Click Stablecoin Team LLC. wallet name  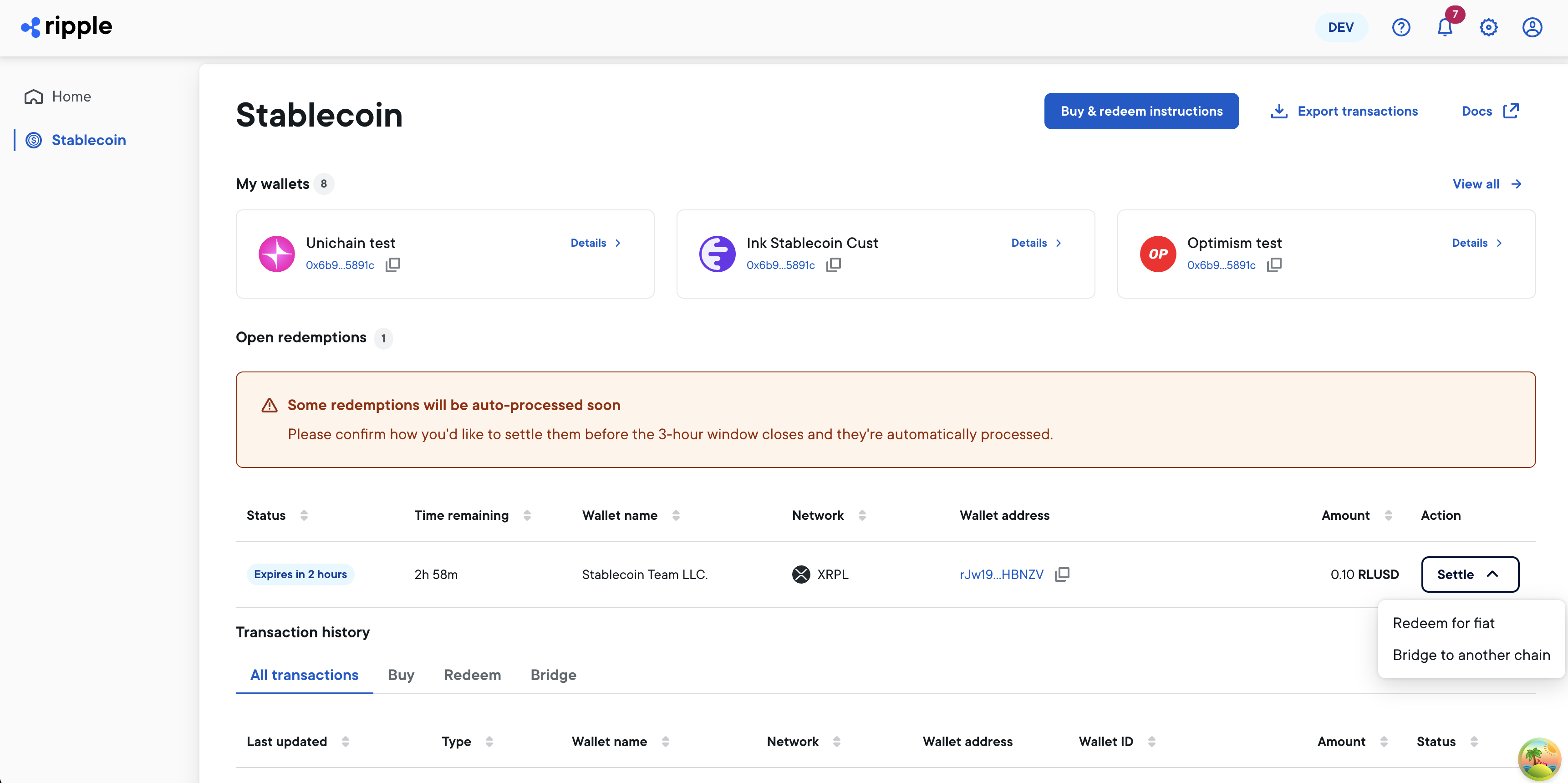click(645, 575)
